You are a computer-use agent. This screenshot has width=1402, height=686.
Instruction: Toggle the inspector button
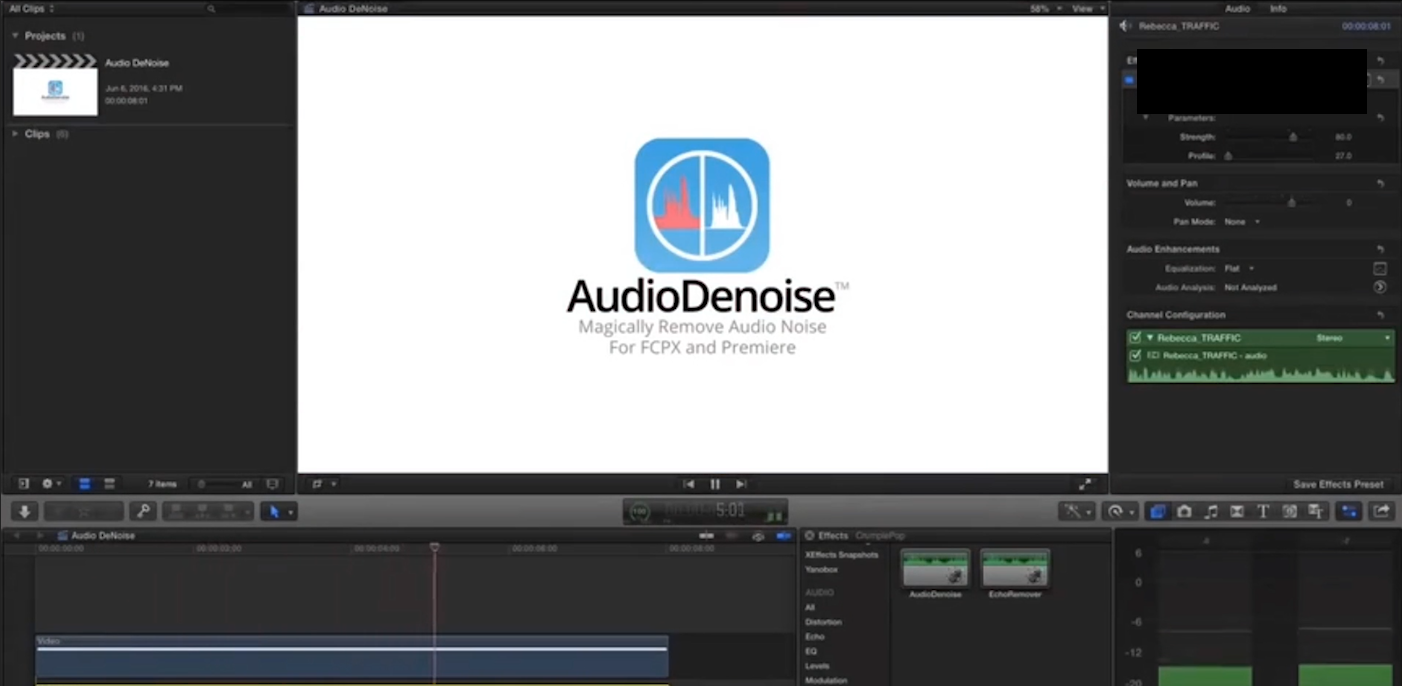(x=1349, y=511)
